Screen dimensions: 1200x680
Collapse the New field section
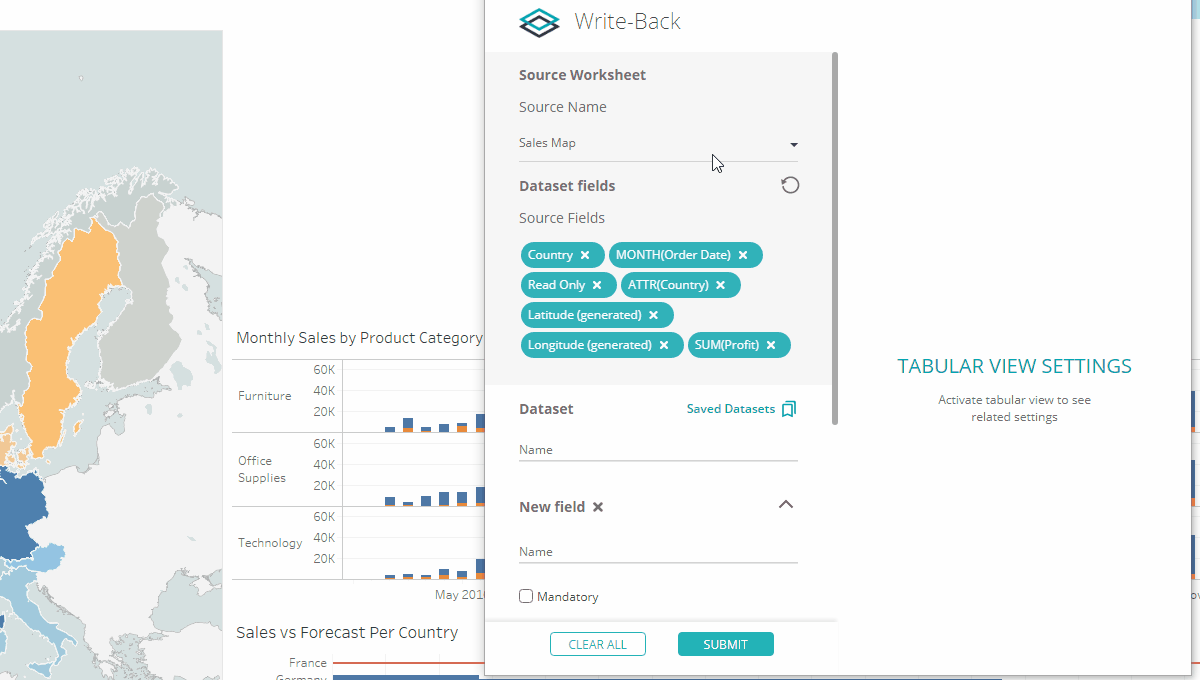pyautogui.click(x=786, y=505)
